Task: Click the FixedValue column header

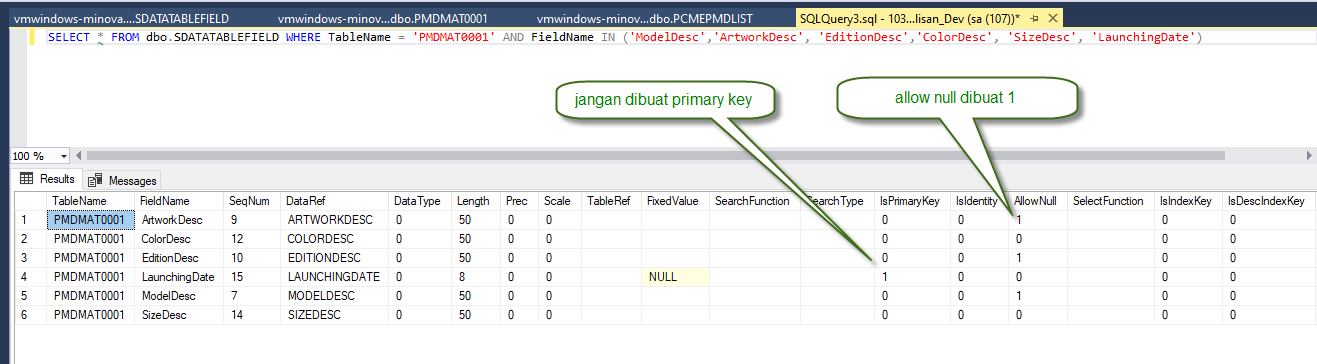Action: pyautogui.click(x=674, y=201)
